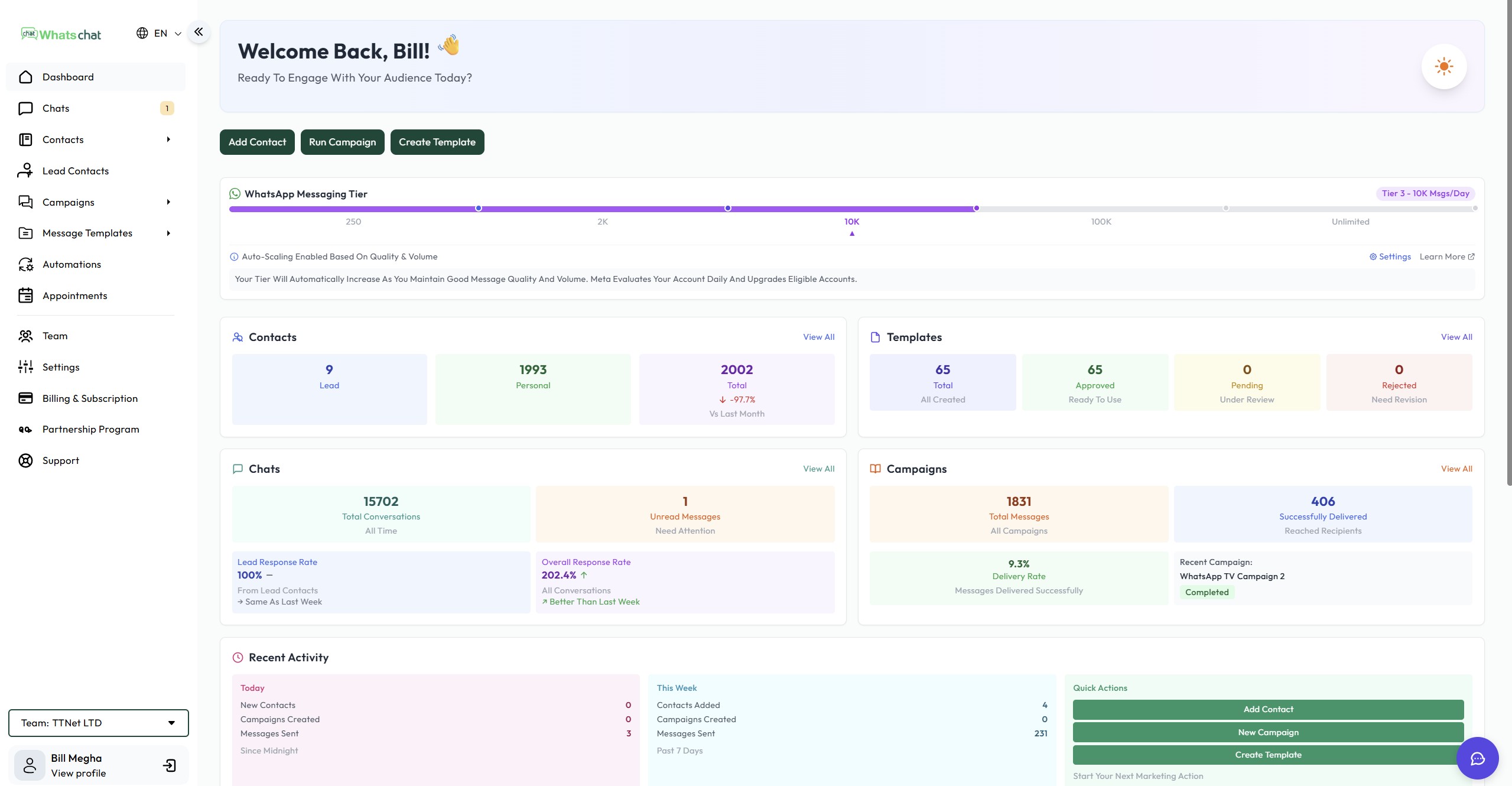Open the floating chat support bubble

1477,758
